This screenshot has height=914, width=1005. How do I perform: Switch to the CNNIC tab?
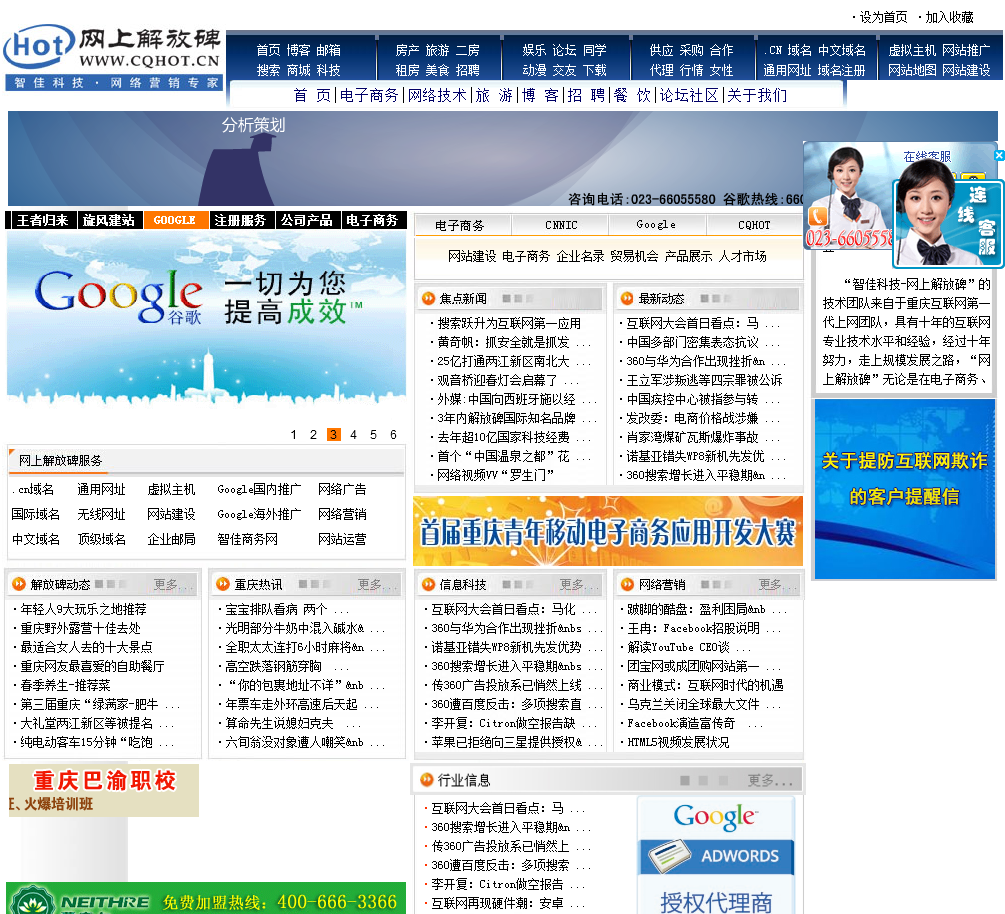click(561, 225)
